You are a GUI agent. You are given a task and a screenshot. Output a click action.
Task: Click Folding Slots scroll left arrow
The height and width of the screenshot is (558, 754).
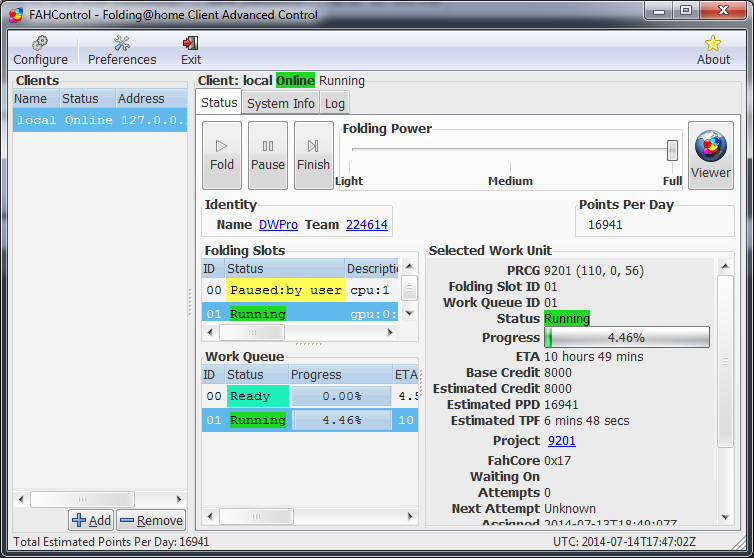pos(210,332)
